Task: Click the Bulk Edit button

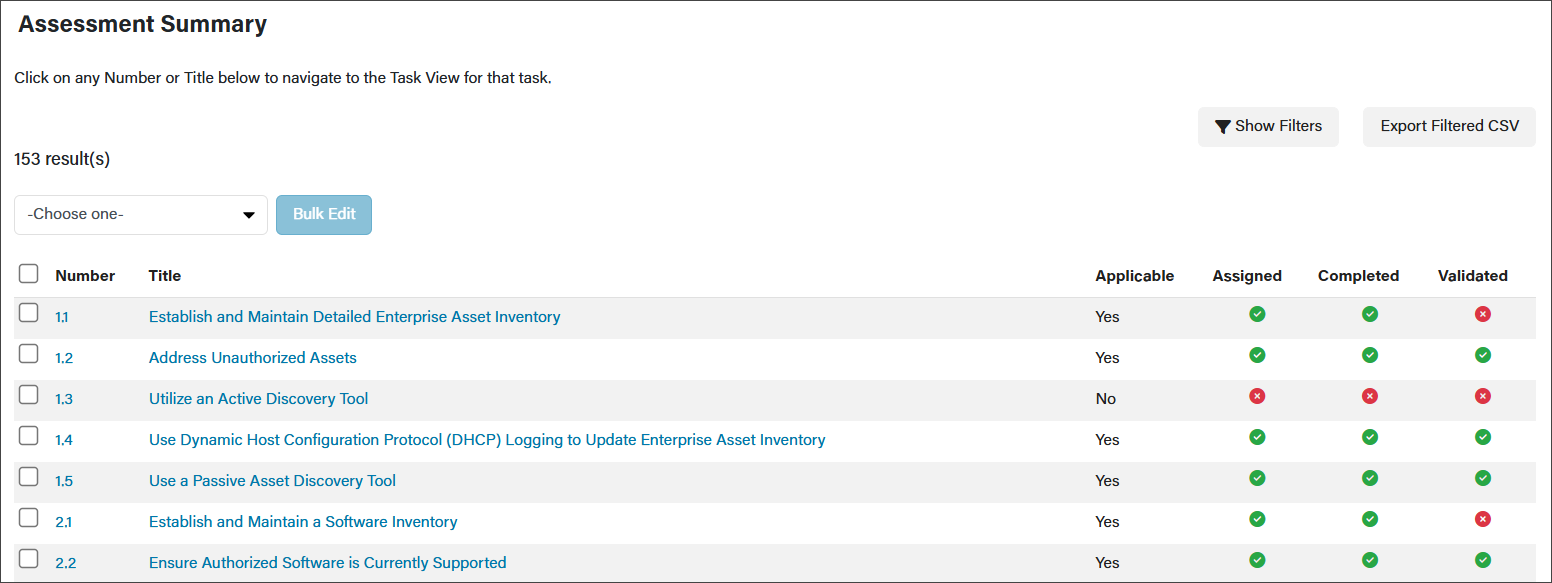Action: pyautogui.click(x=324, y=215)
